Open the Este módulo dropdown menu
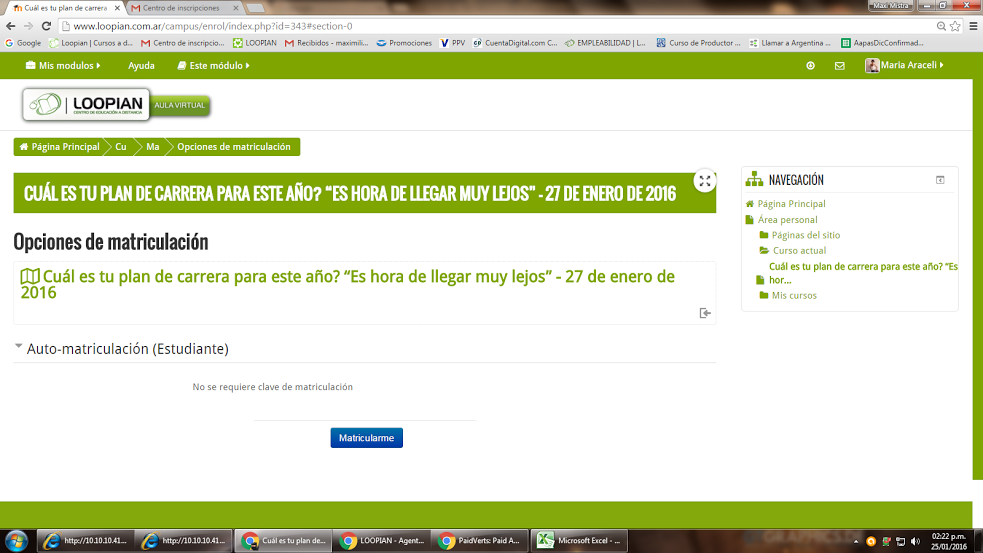This screenshot has height=553, width=983. click(213, 66)
